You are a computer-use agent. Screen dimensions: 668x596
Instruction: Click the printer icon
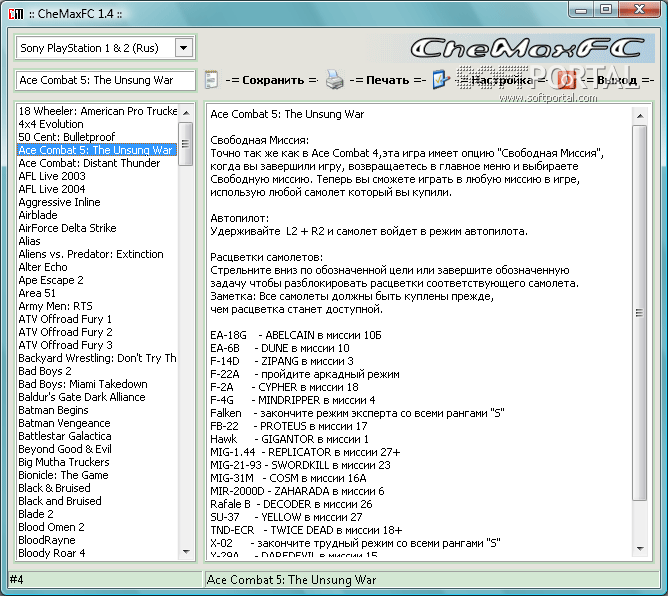point(334,80)
